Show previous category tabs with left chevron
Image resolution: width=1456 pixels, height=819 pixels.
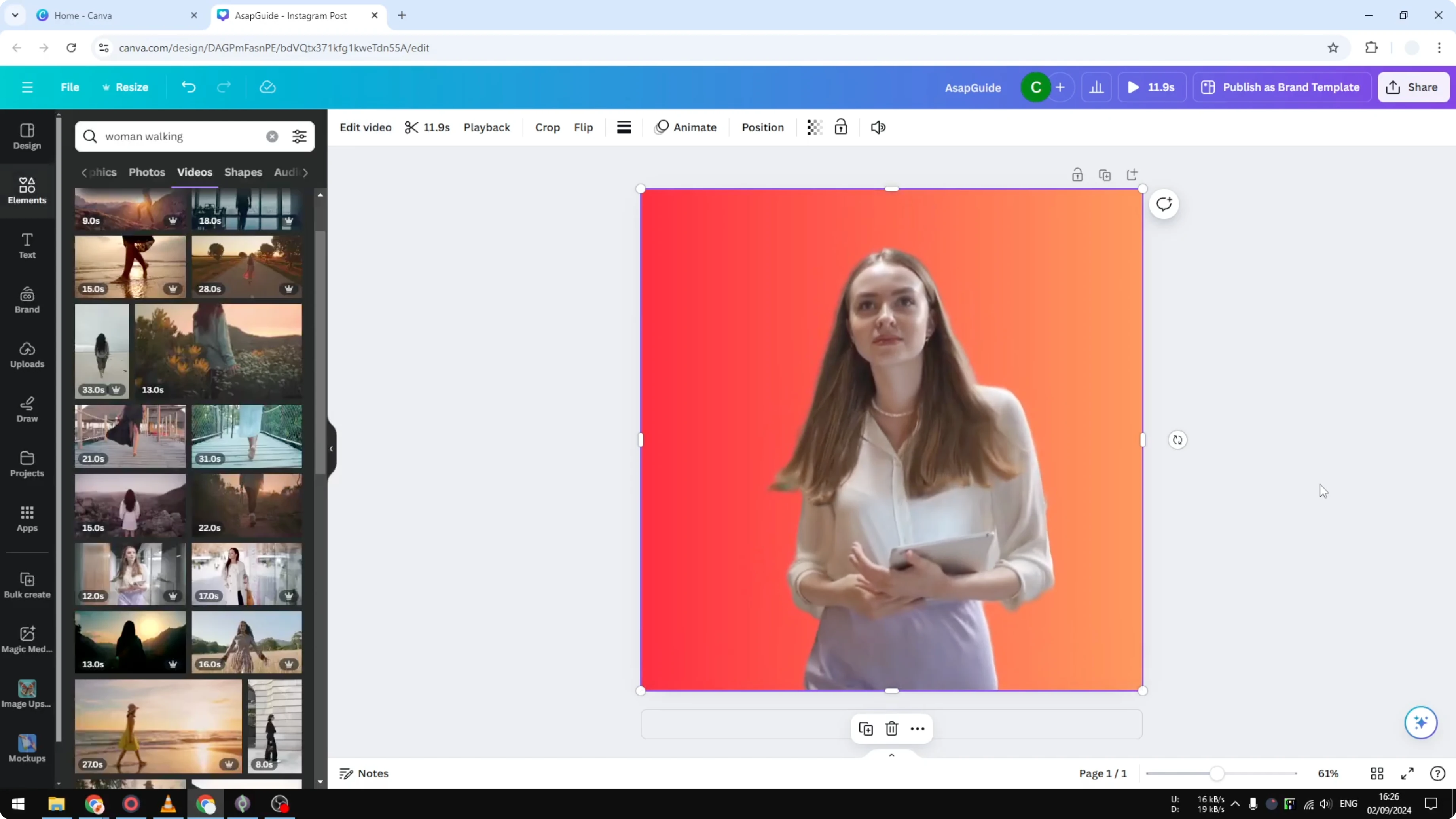(x=83, y=173)
